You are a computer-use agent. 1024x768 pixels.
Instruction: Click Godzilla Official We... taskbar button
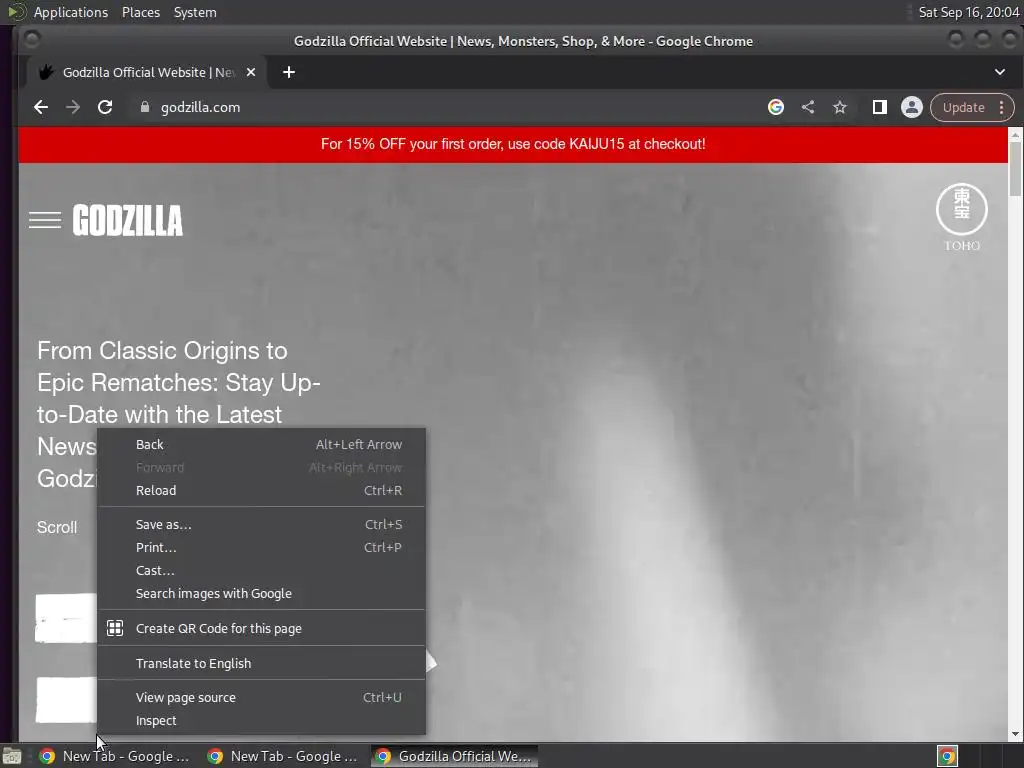click(455, 756)
